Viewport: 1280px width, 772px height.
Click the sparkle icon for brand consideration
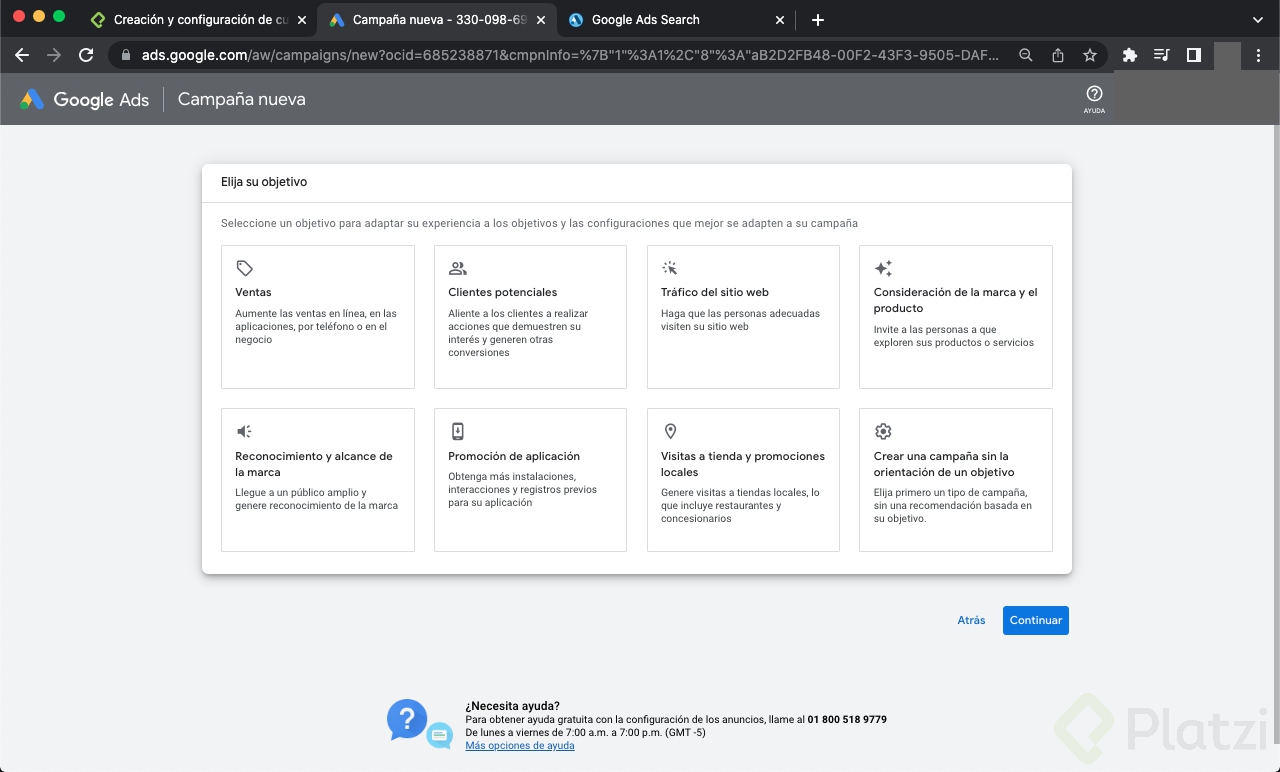point(883,268)
